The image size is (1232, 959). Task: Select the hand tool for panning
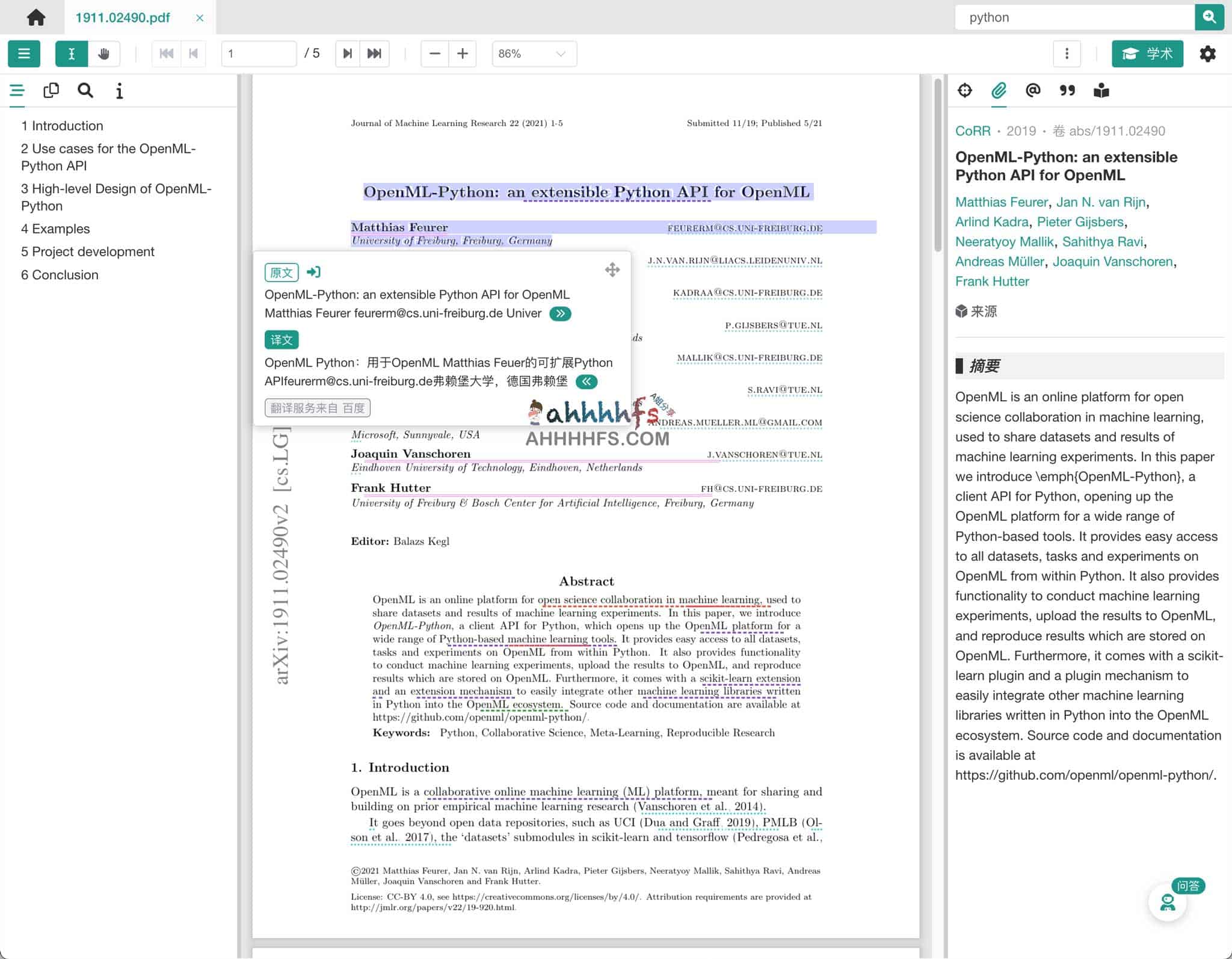pos(104,54)
